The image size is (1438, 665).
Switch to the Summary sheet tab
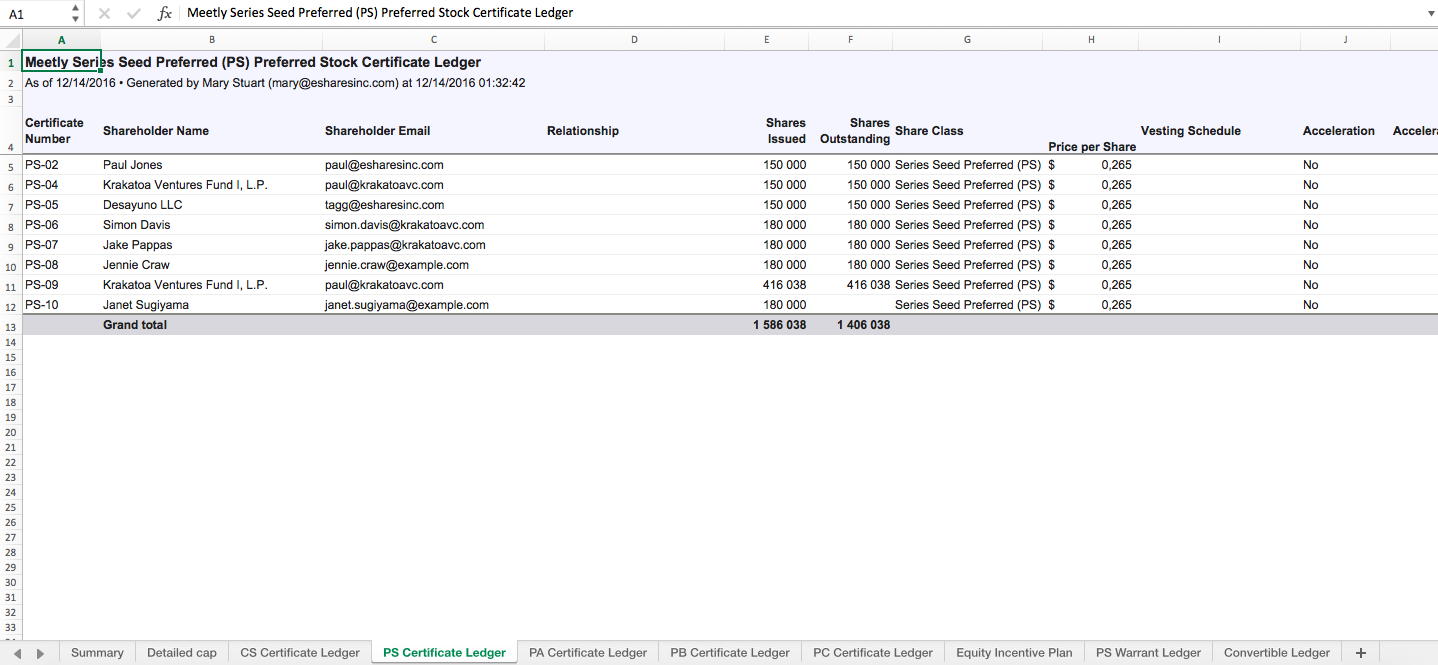tap(97, 653)
